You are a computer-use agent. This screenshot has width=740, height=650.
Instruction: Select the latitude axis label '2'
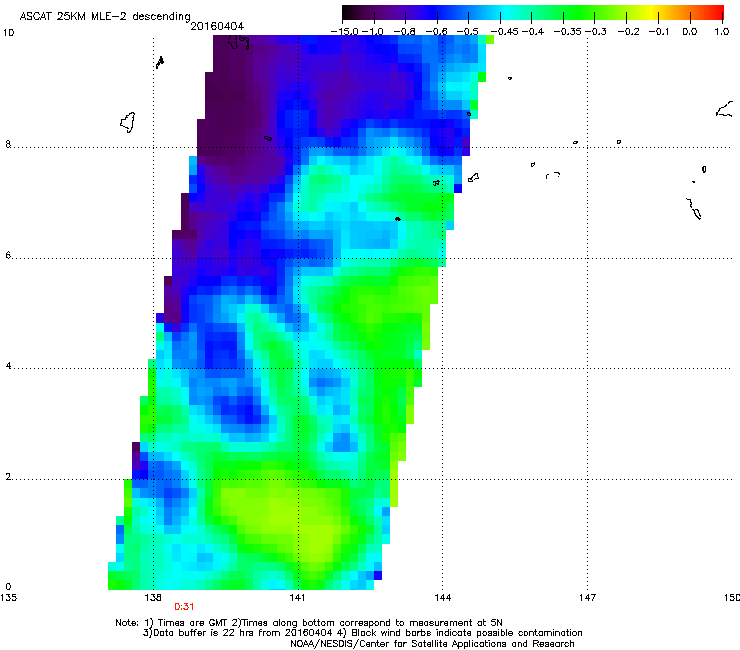(8, 477)
